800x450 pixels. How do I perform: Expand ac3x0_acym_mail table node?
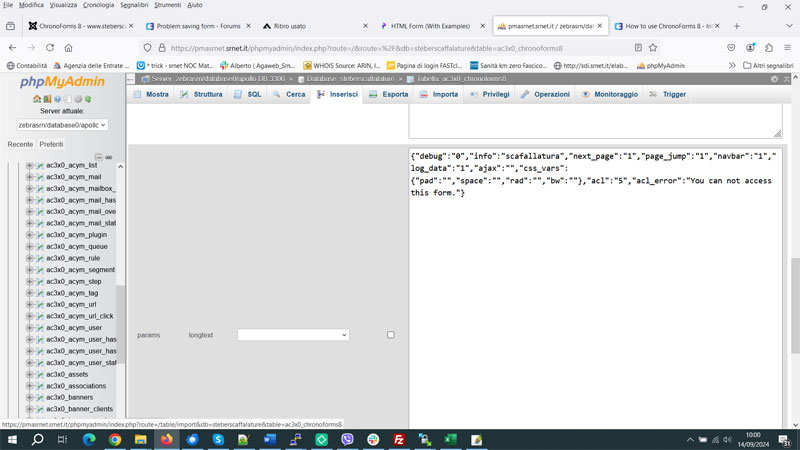pyautogui.click(x=30, y=177)
